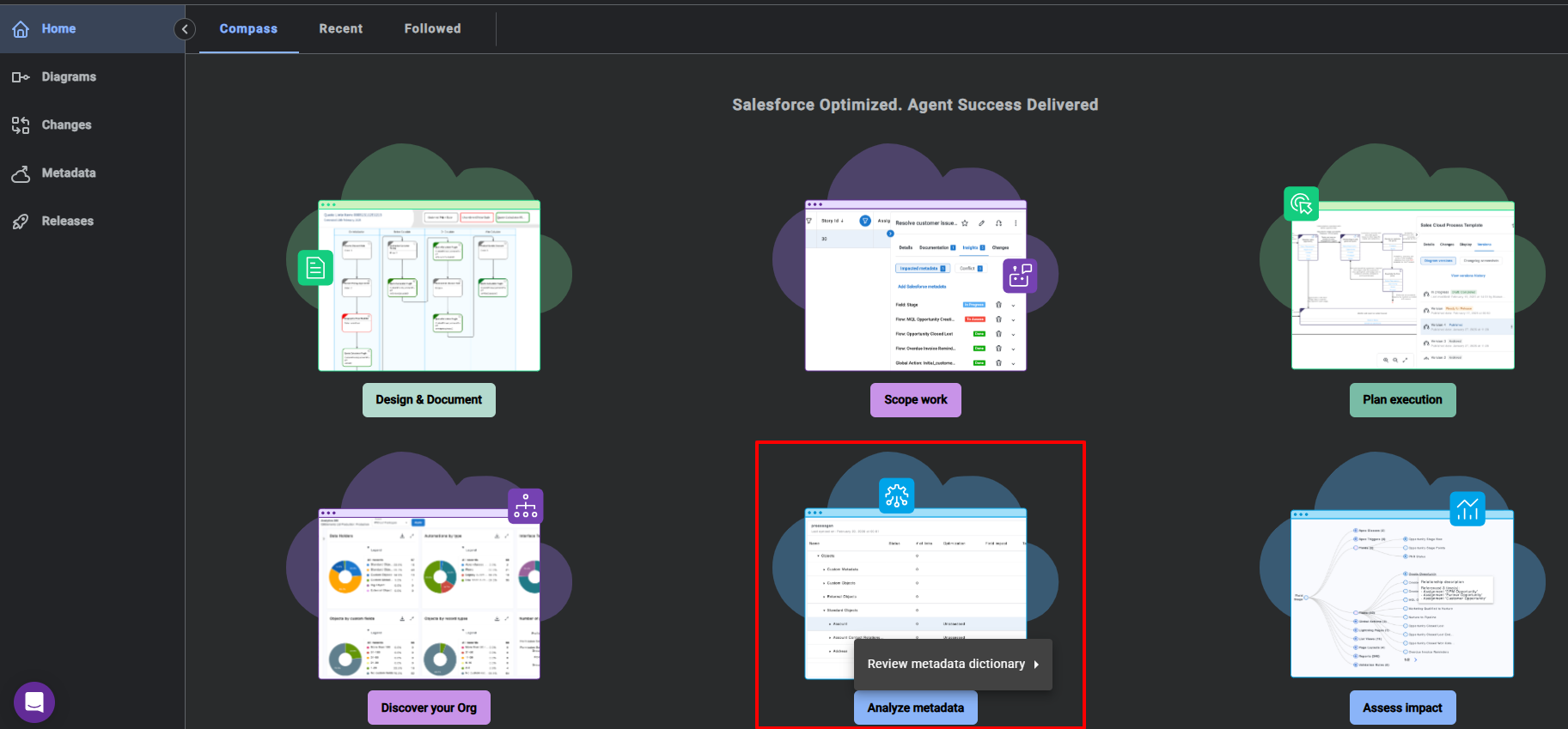Select the Compass tab

point(248,29)
